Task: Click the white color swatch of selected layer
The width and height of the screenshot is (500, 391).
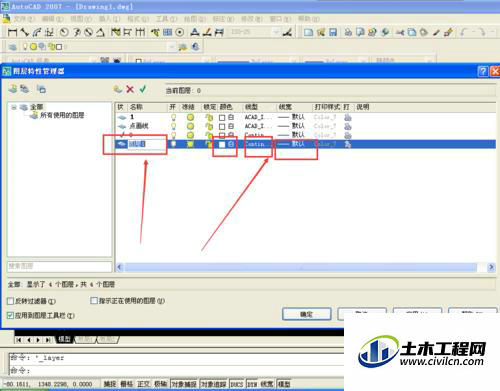Action: (x=222, y=144)
